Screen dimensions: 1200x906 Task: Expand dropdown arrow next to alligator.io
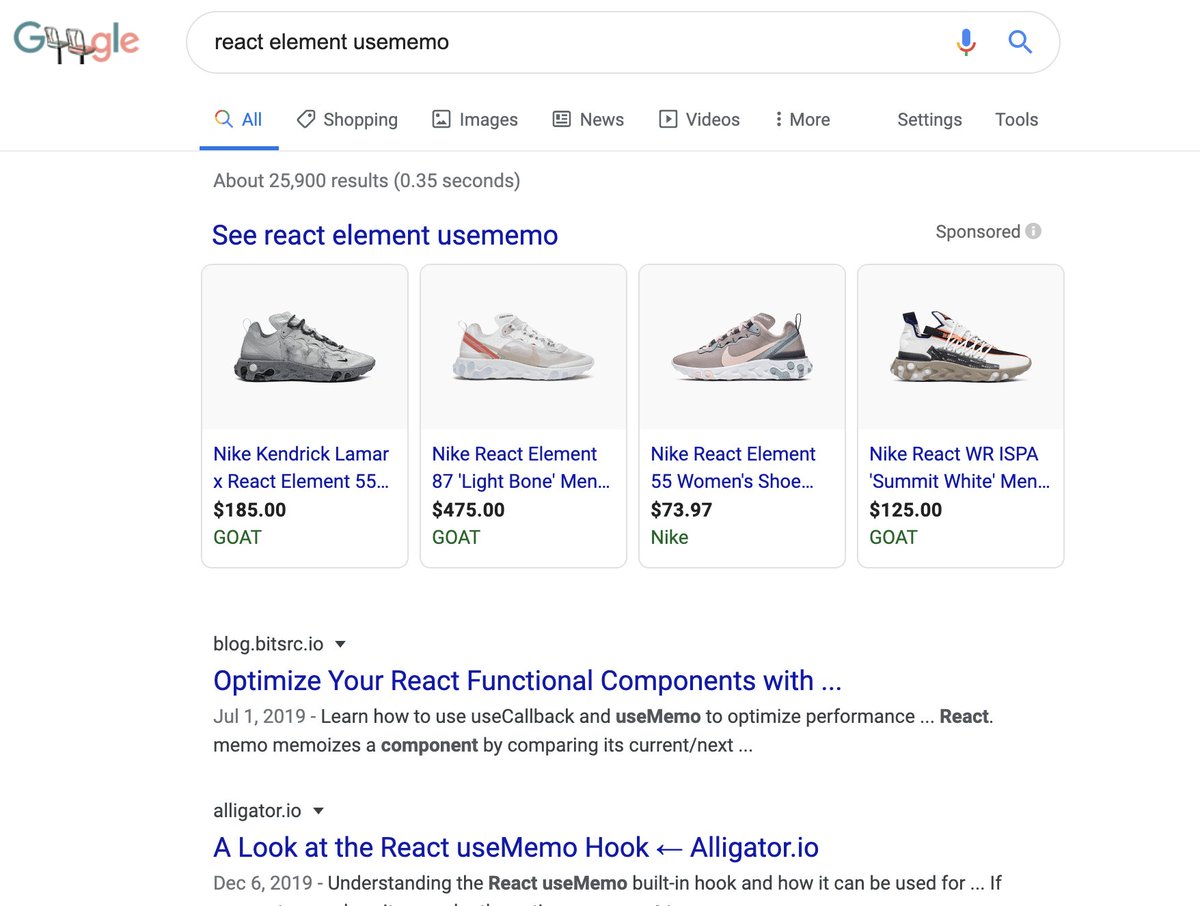(318, 811)
